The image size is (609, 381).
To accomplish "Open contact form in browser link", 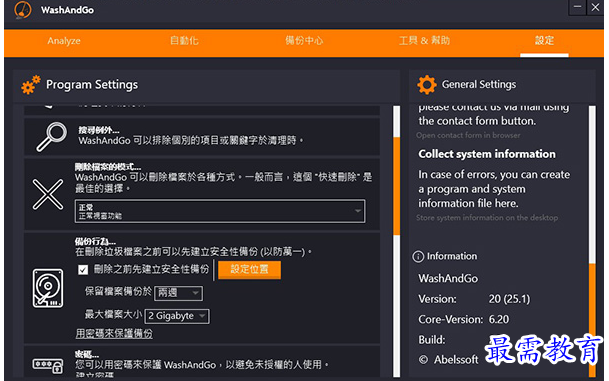I will coord(468,135).
